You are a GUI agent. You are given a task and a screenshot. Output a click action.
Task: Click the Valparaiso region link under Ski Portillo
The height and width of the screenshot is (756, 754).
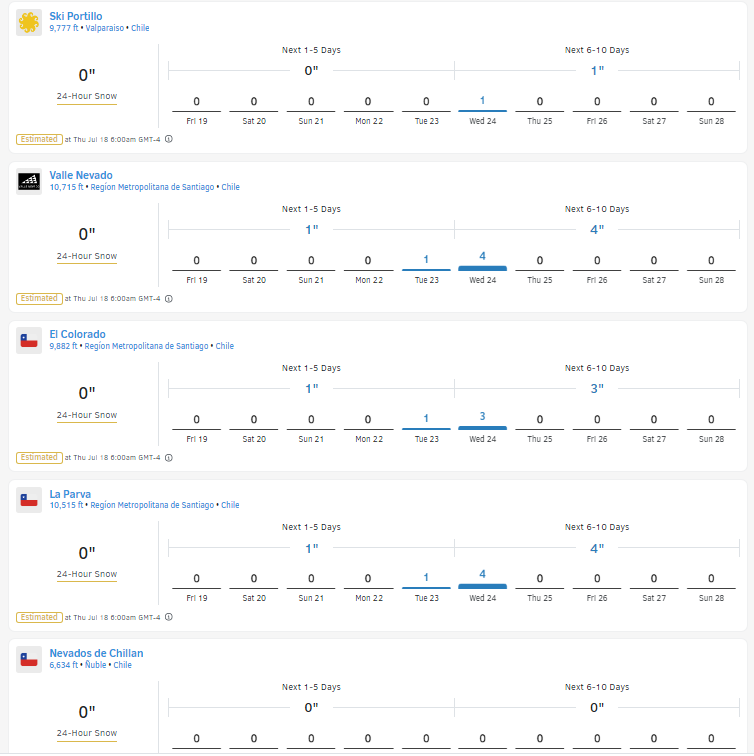pos(104,28)
